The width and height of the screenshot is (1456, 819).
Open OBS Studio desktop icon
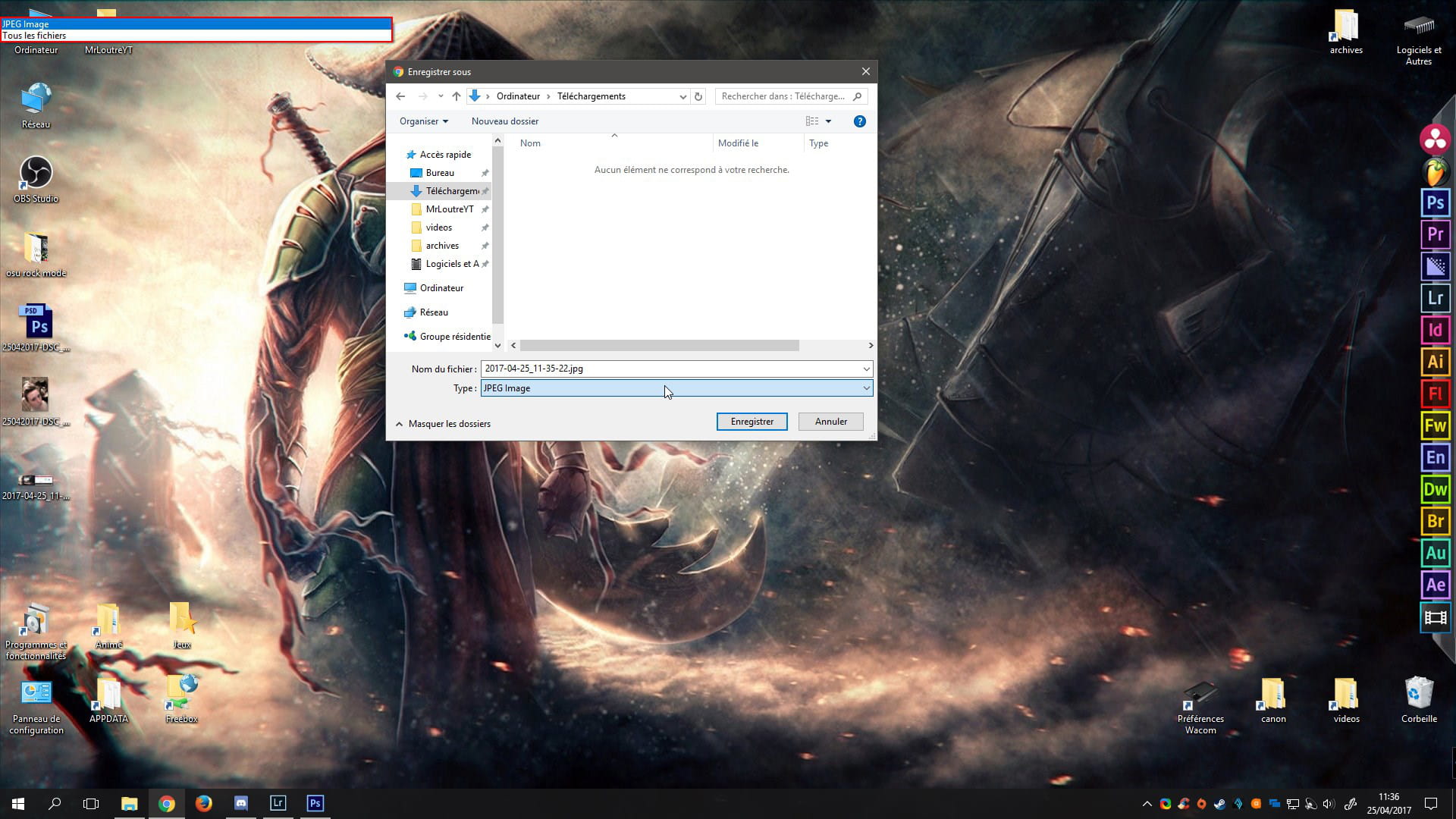36,180
